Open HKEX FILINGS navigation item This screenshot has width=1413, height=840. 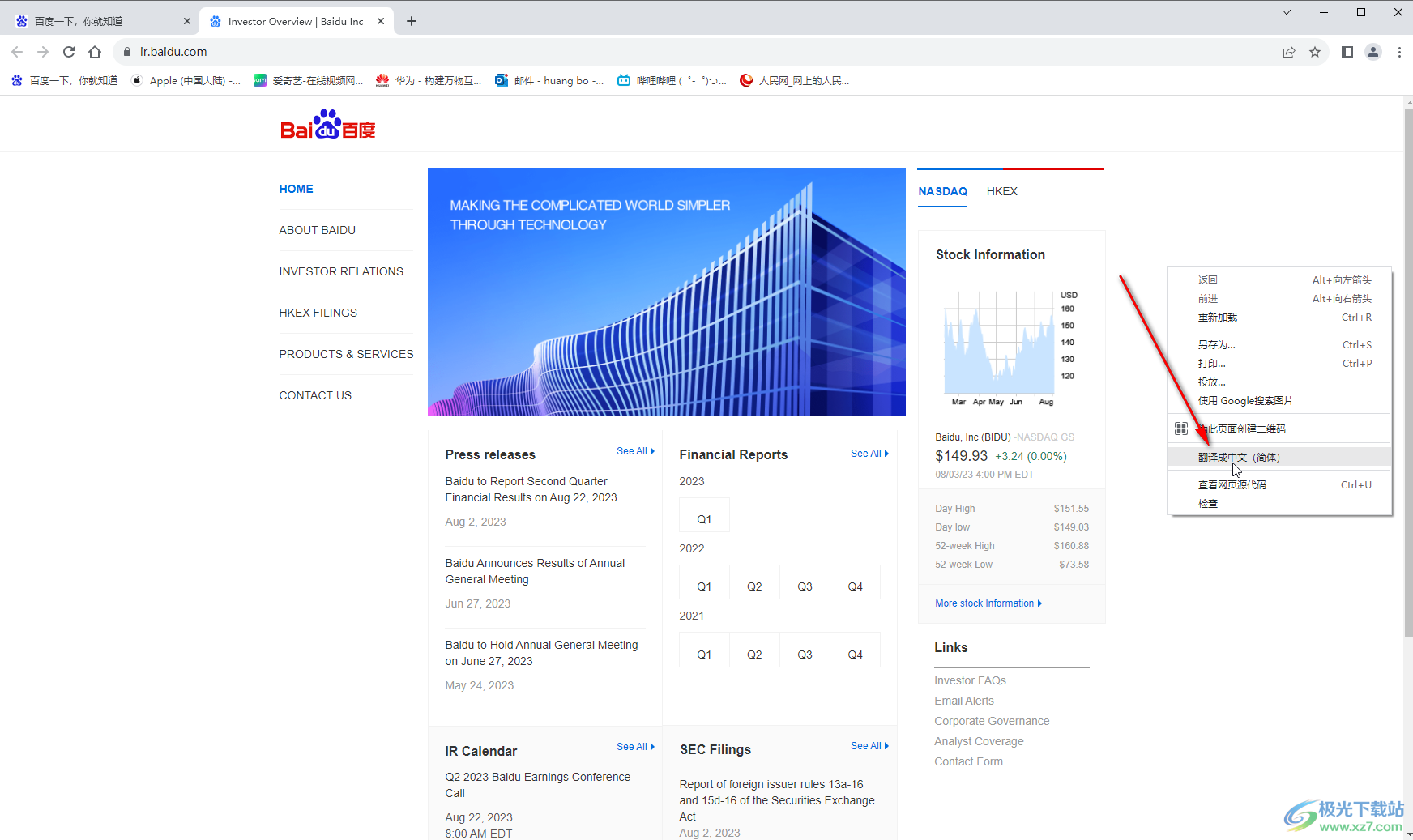318,313
